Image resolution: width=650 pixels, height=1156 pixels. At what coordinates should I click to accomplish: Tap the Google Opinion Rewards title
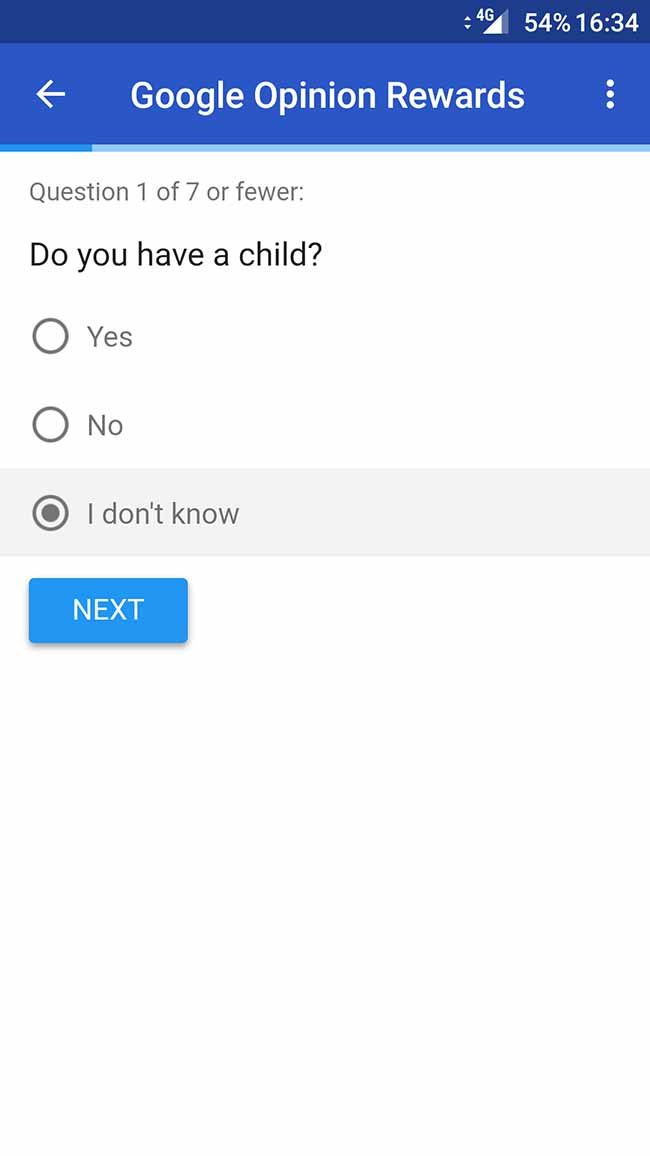click(x=327, y=95)
